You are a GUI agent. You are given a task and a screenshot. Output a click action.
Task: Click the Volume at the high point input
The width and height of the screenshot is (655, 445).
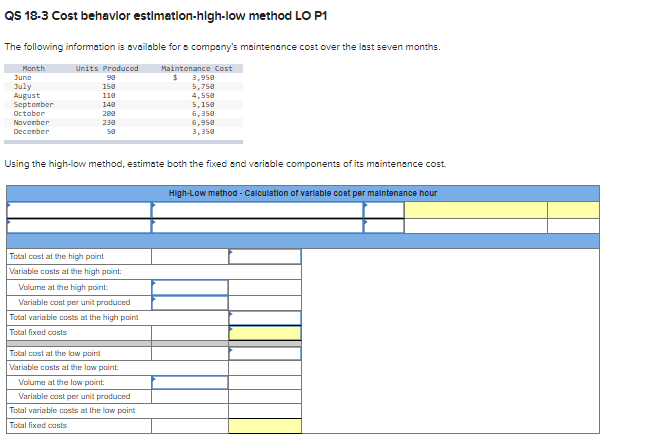190,287
